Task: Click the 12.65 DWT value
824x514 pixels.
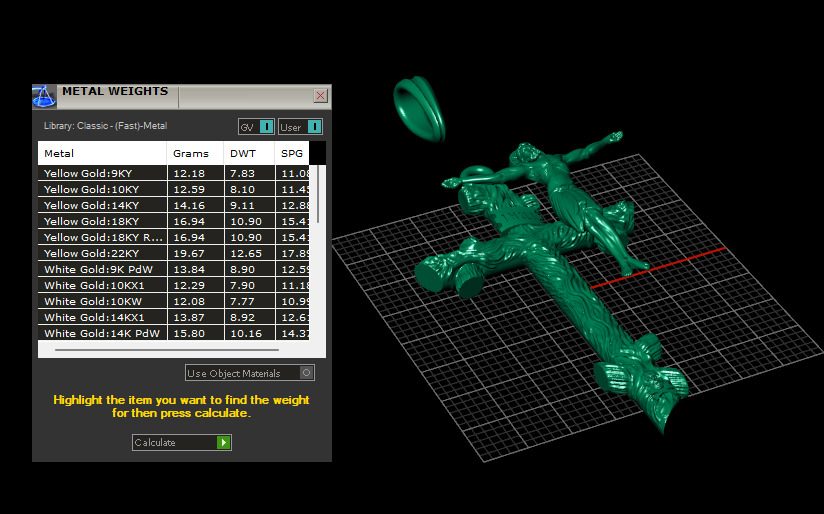Action: pos(245,253)
